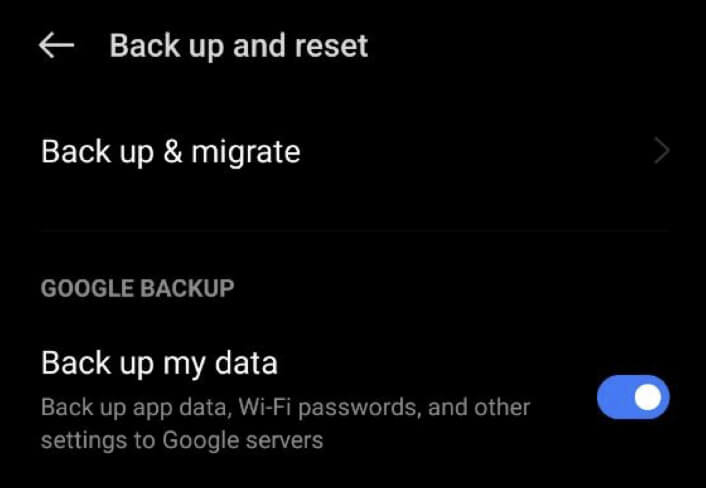Viewport: 706px width, 488px height.
Task: Click the Back up my data label
Action: pyautogui.click(x=159, y=362)
